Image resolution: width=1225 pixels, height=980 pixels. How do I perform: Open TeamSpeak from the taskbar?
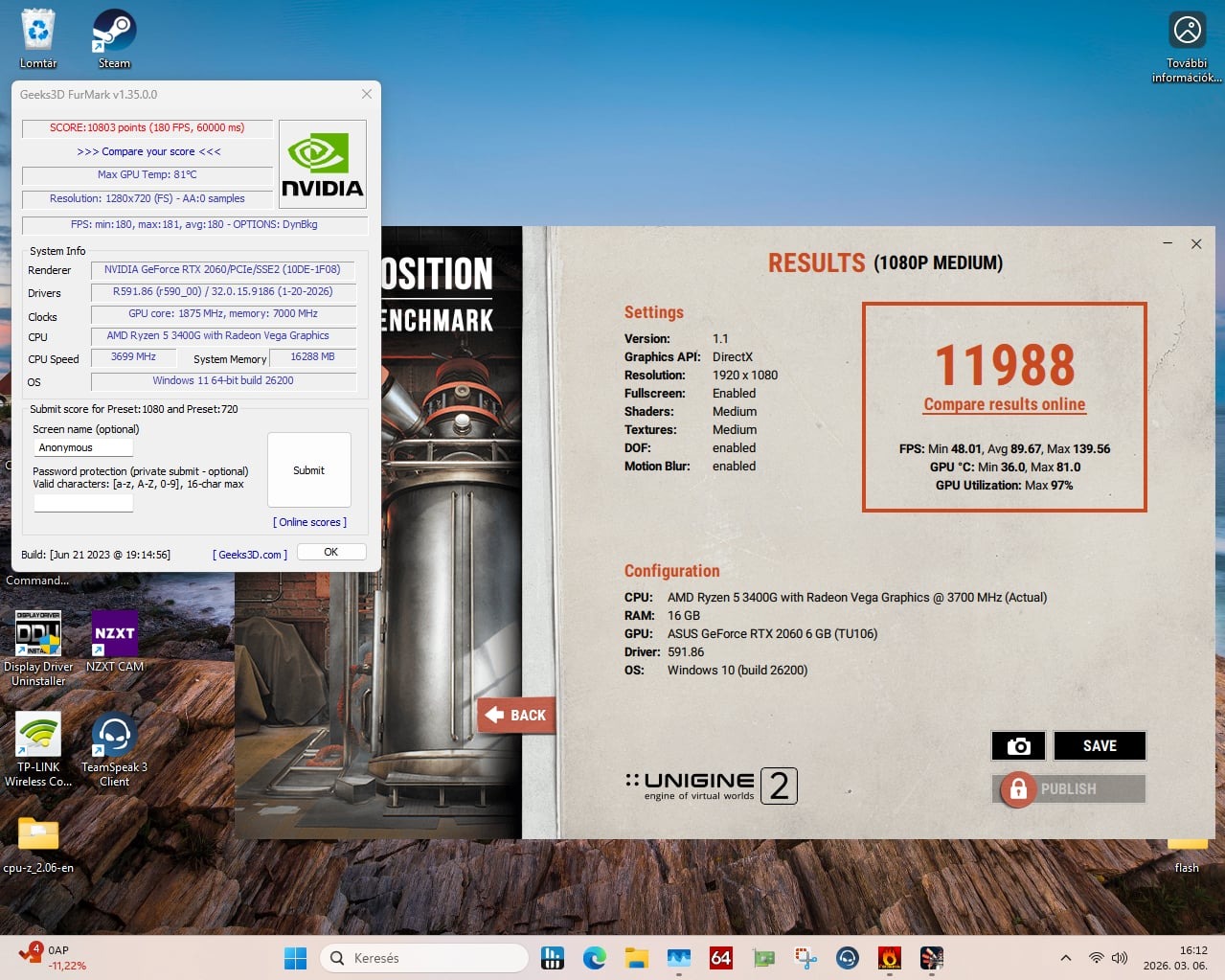coord(848,957)
